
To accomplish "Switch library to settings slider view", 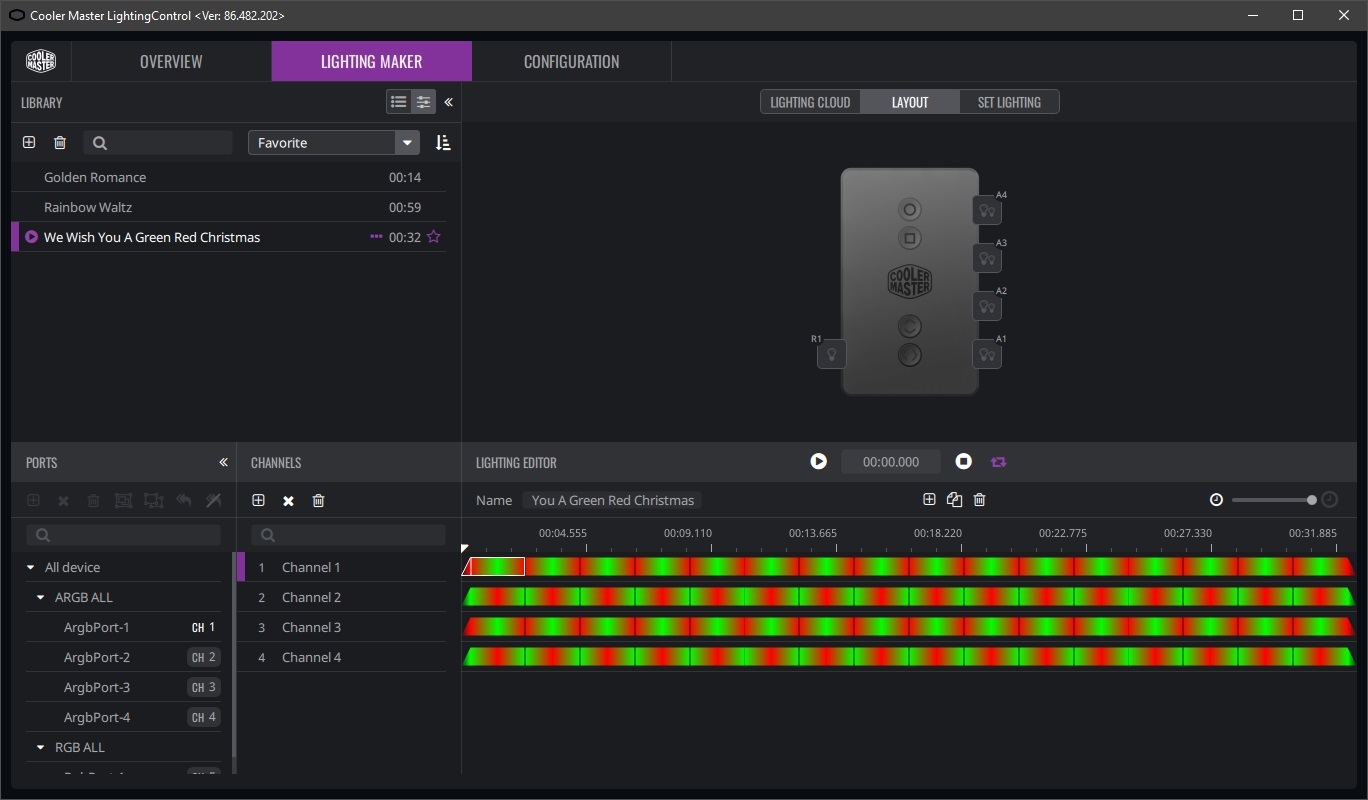I will pyautogui.click(x=424, y=102).
